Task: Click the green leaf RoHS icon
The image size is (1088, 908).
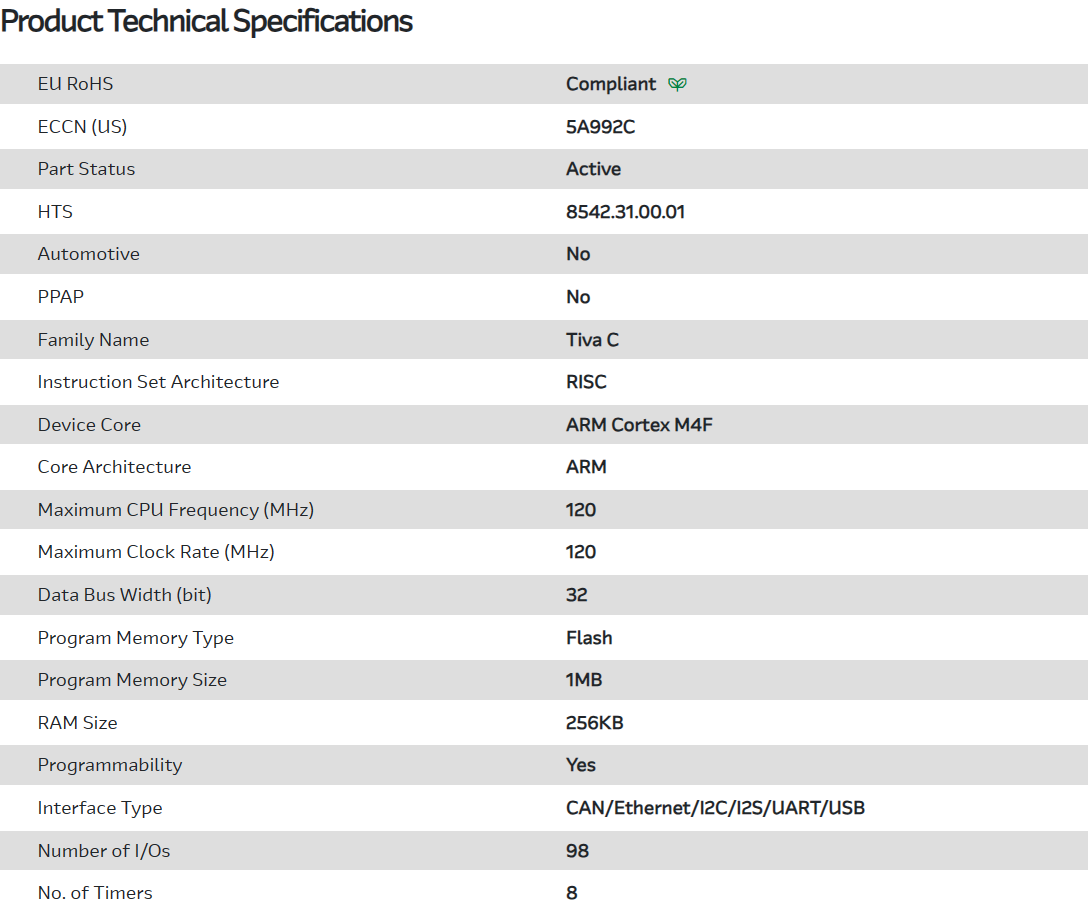Action: click(677, 85)
